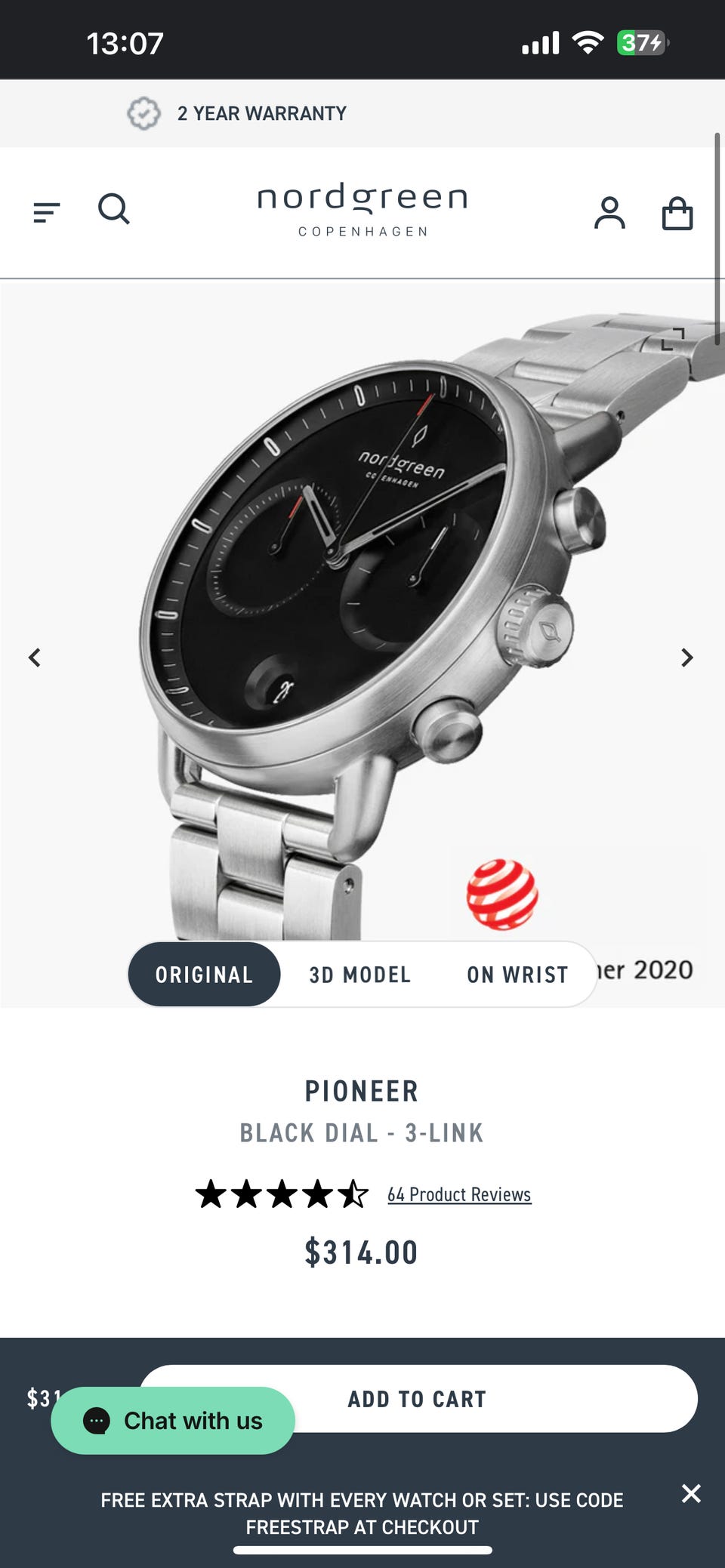
Task: Click the five-star rating display
Action: [282, 1194]
